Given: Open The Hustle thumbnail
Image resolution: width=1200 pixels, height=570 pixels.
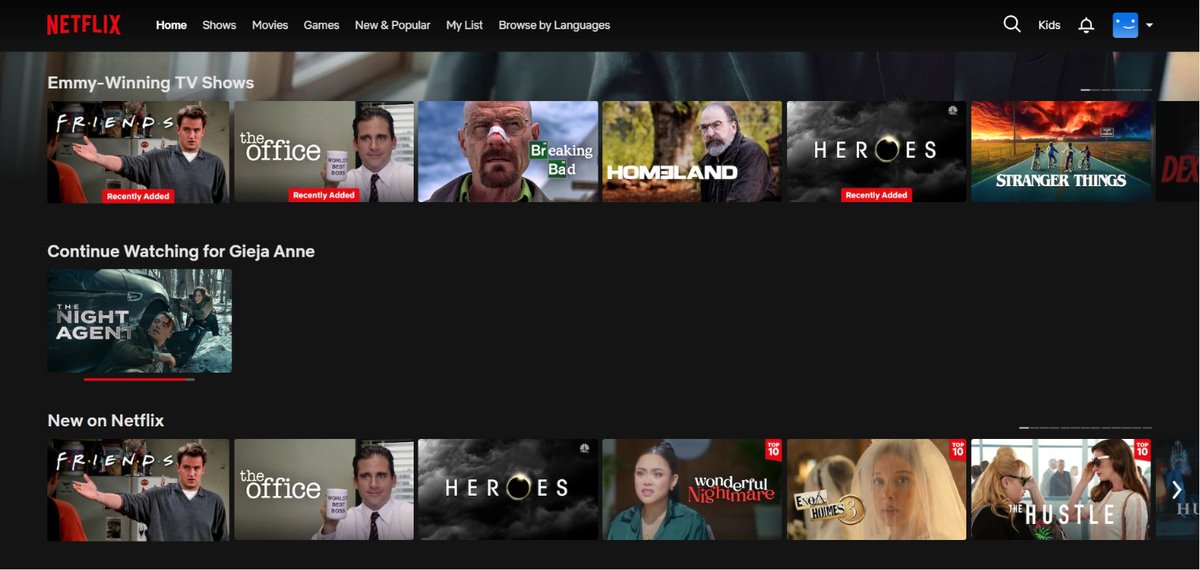Looking at the screenshot, I should click(x=1061, y=489).
